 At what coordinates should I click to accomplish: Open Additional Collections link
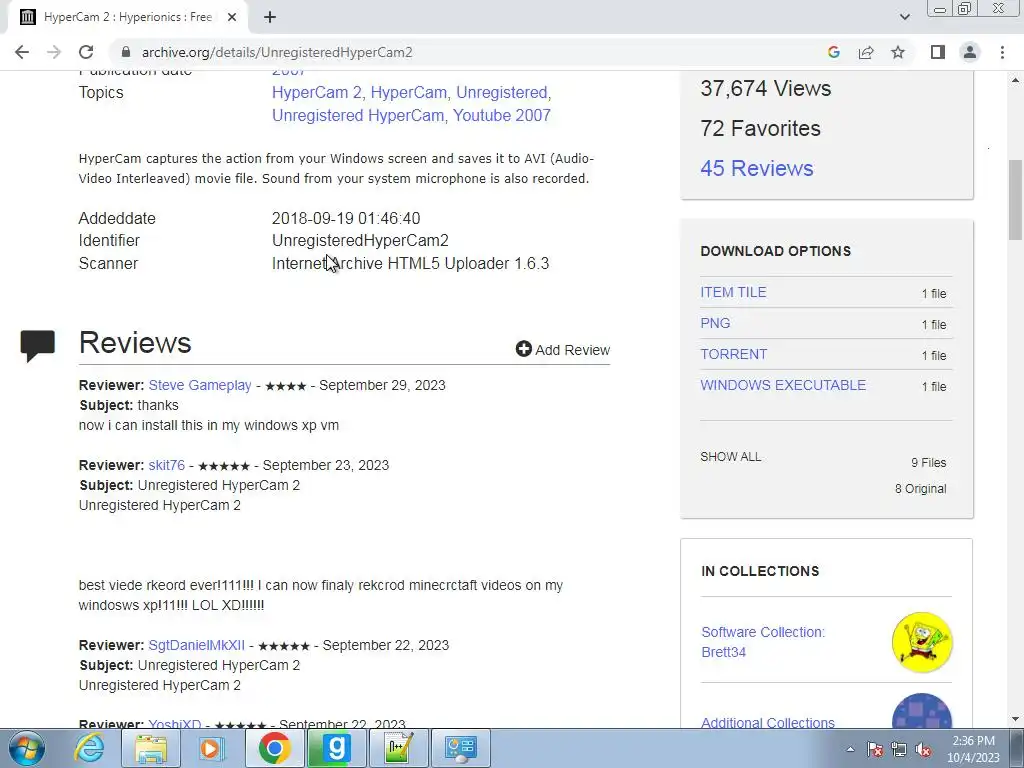tap(767, 722)
